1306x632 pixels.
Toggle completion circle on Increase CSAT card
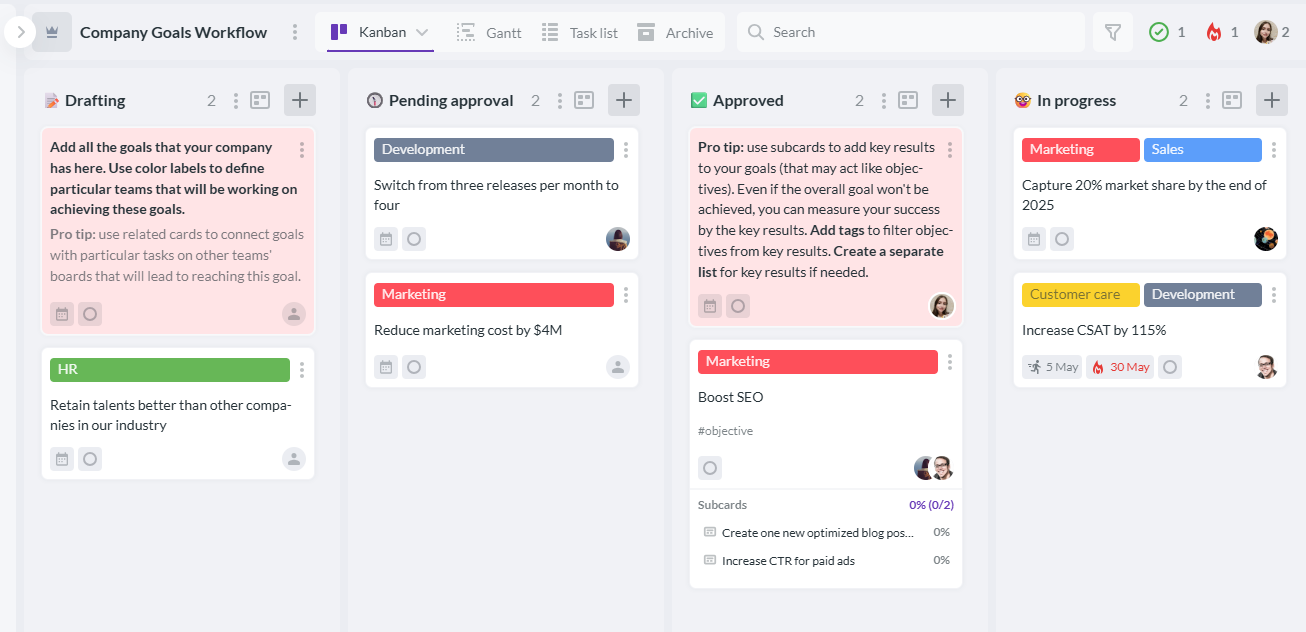(x=1170, y=367)
